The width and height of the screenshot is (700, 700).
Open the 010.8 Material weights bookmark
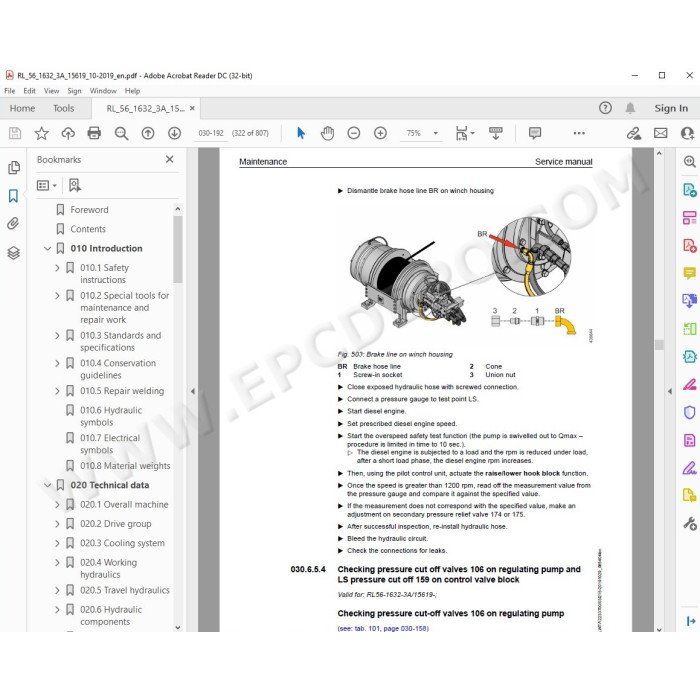point(125,466)
